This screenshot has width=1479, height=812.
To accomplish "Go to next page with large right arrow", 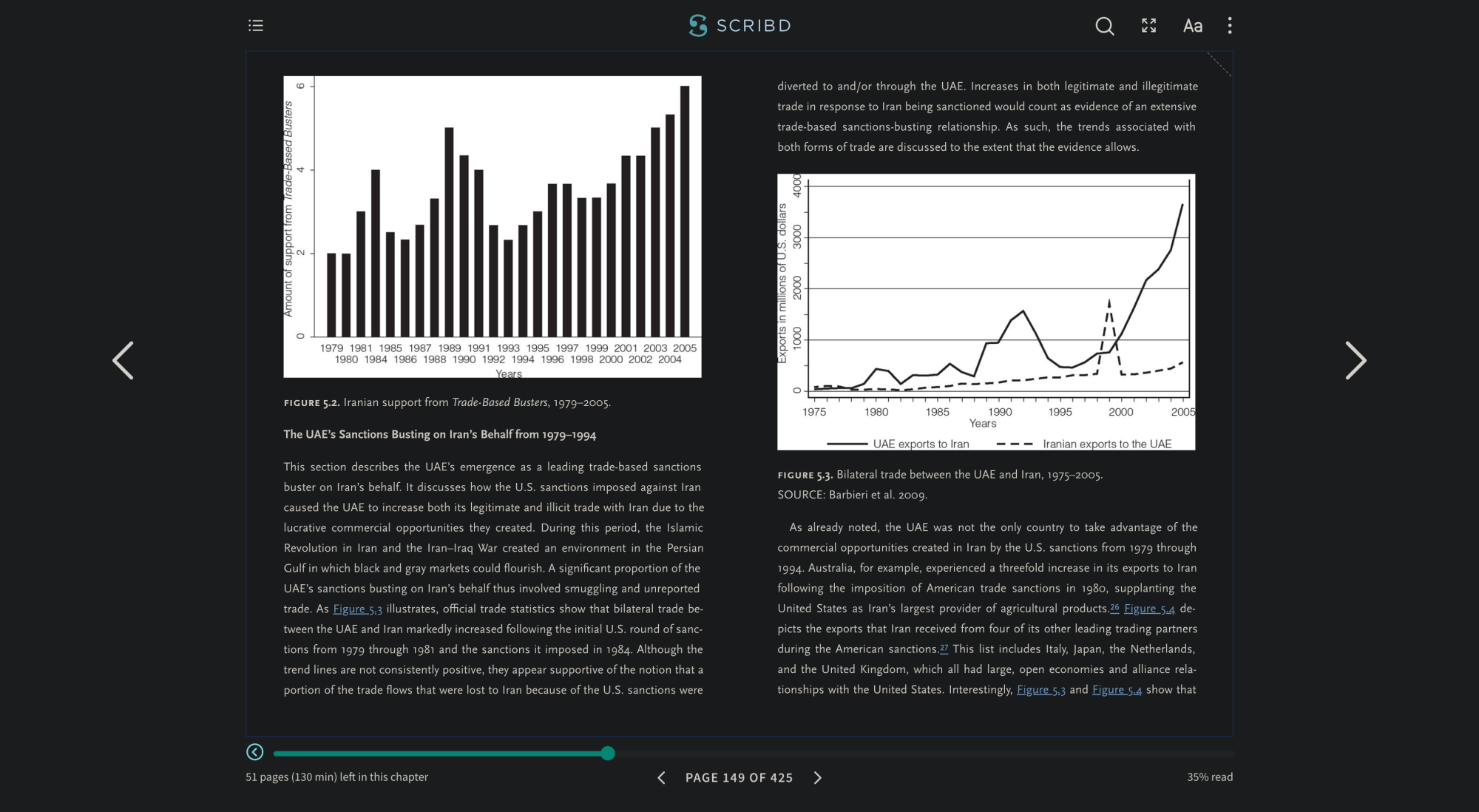I will coord(1356,360).
